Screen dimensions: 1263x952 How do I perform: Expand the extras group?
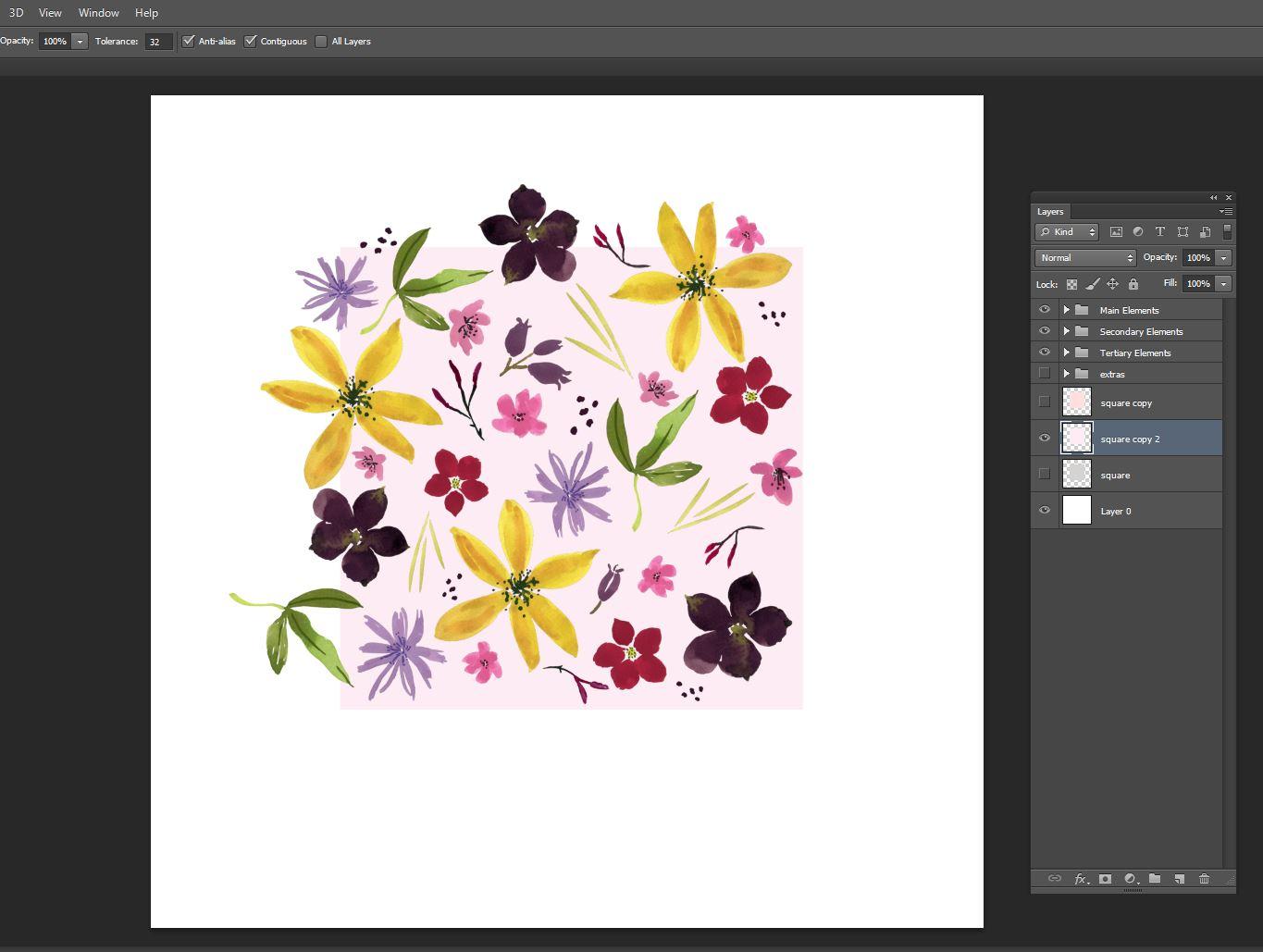tap(1066, 374)
